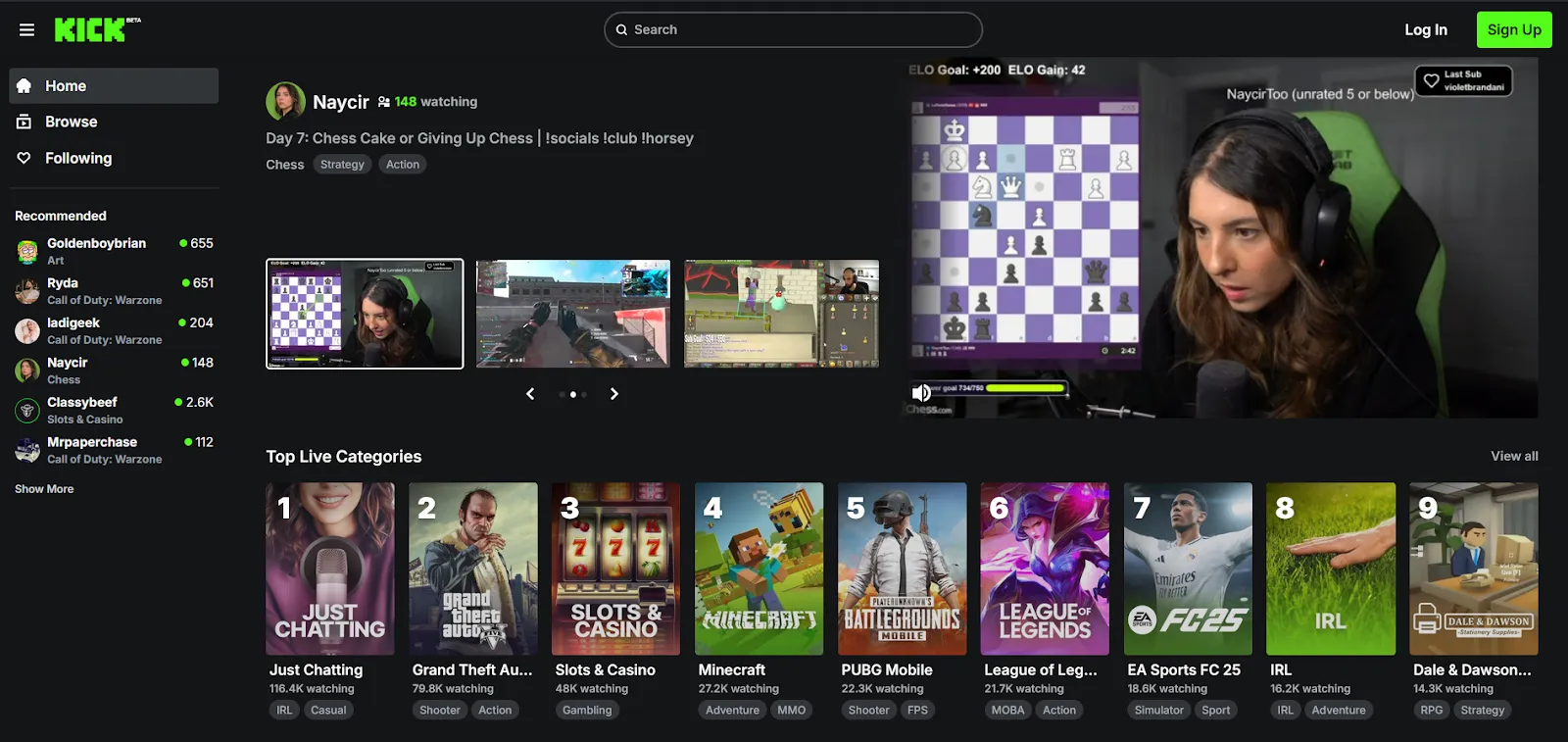Viewport: 1568px width, 742px height.
Task: Click the heart icon beside Following
Action: click(24, 158)
